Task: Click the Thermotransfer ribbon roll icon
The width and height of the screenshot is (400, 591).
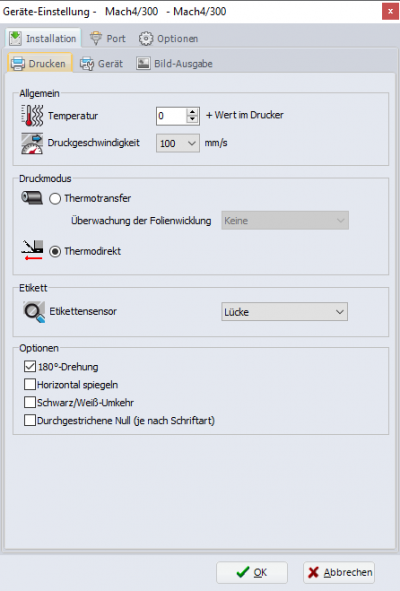Action: click(32, 197)
